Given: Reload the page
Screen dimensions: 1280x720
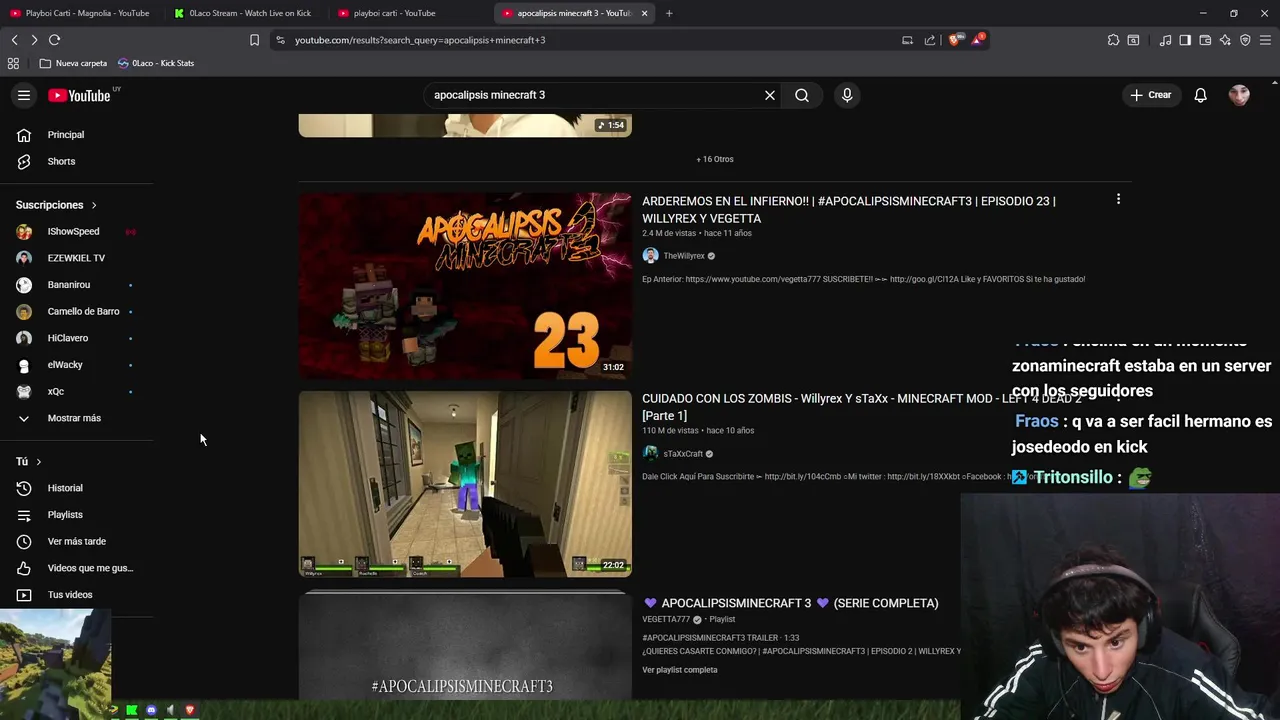Looking at the screenshot, I should (54, 40).
